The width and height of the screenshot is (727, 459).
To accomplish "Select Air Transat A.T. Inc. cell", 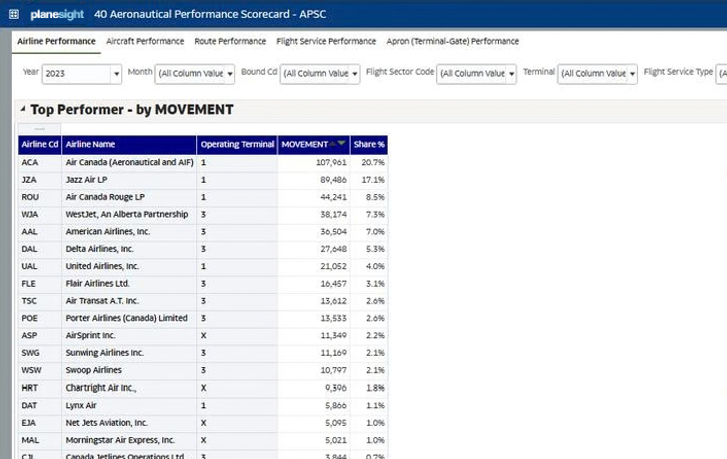I will coord(129,301).
